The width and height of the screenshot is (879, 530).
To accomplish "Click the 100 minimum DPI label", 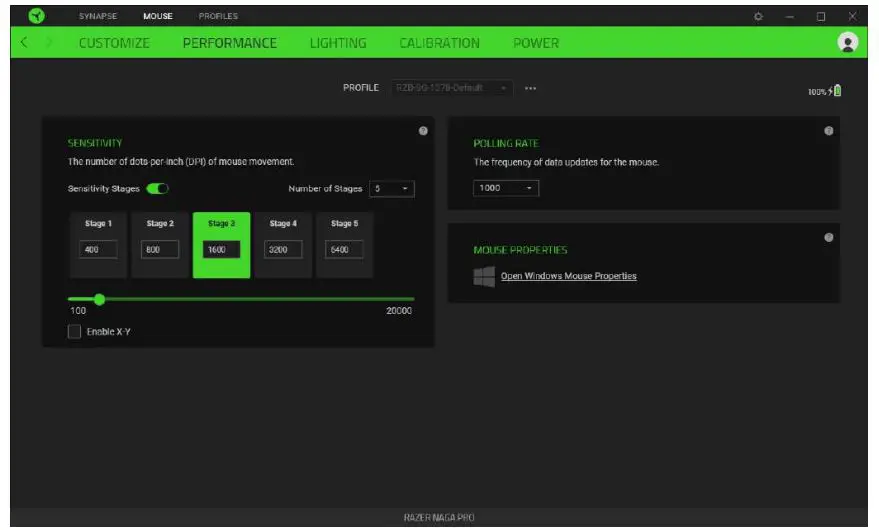I will [78, 311].
